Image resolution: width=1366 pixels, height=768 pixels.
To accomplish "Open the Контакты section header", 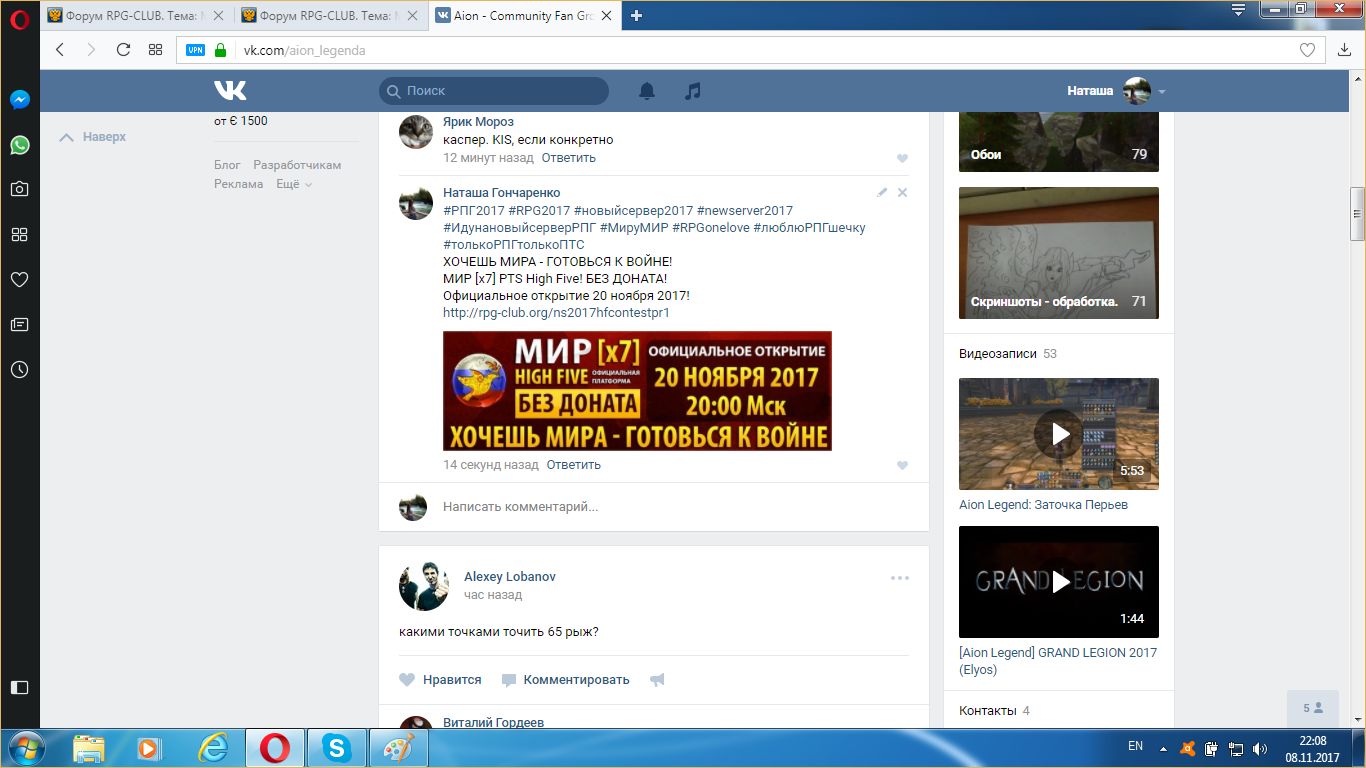I will (x=987, y=711).
